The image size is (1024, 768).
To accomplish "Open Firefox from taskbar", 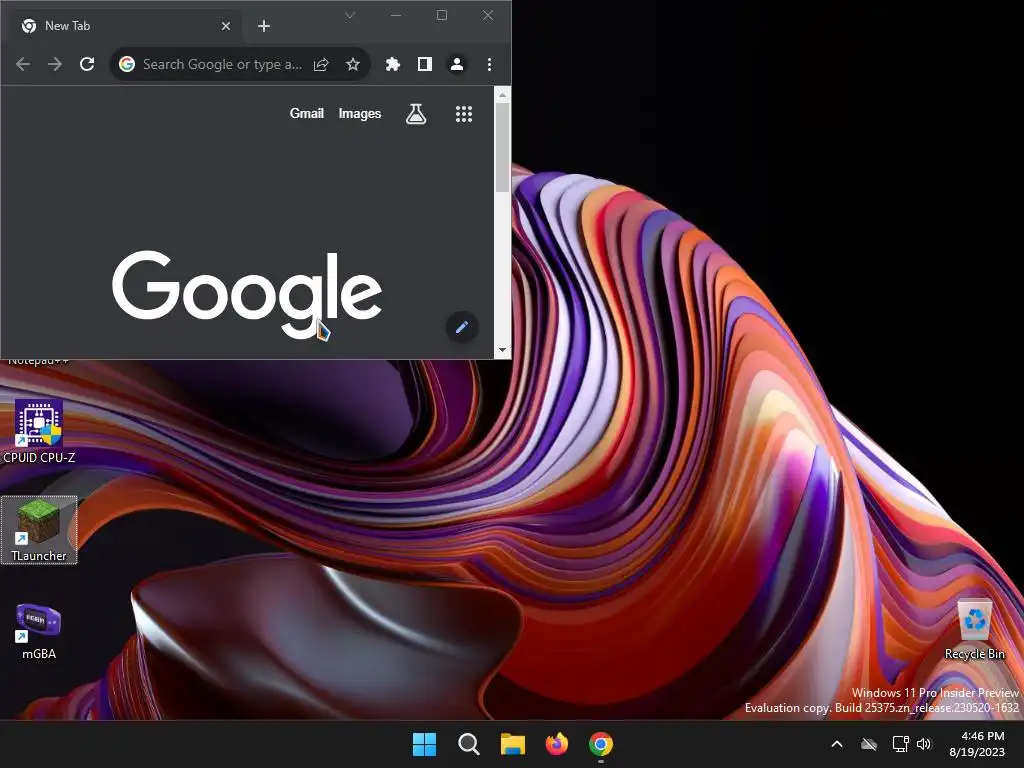I will tap(556, 744).
